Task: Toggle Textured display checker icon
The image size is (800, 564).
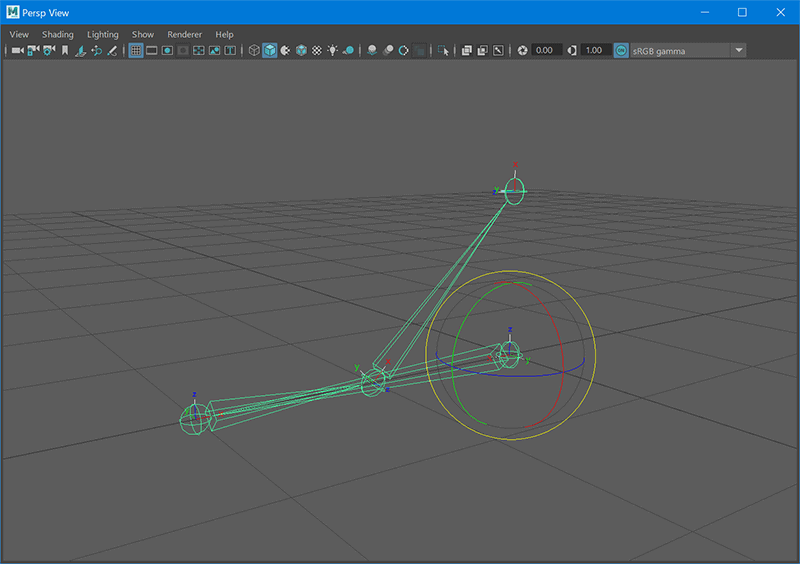Action: click(x=317, y=50)
